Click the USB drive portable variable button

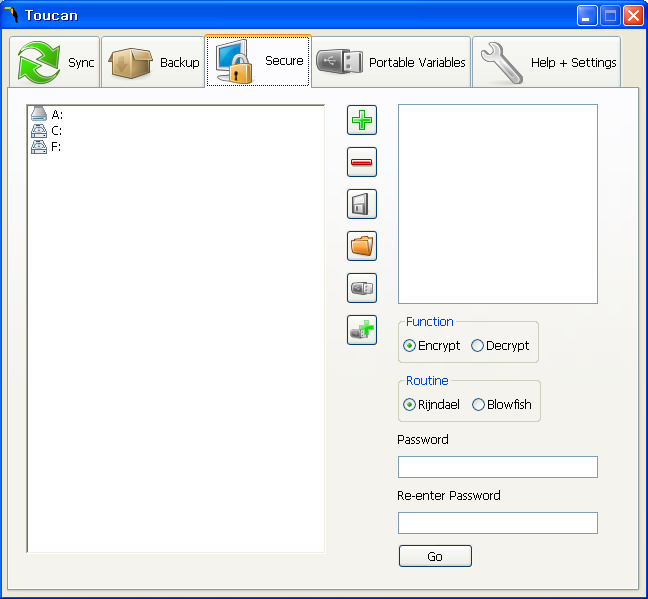point(362,288)
